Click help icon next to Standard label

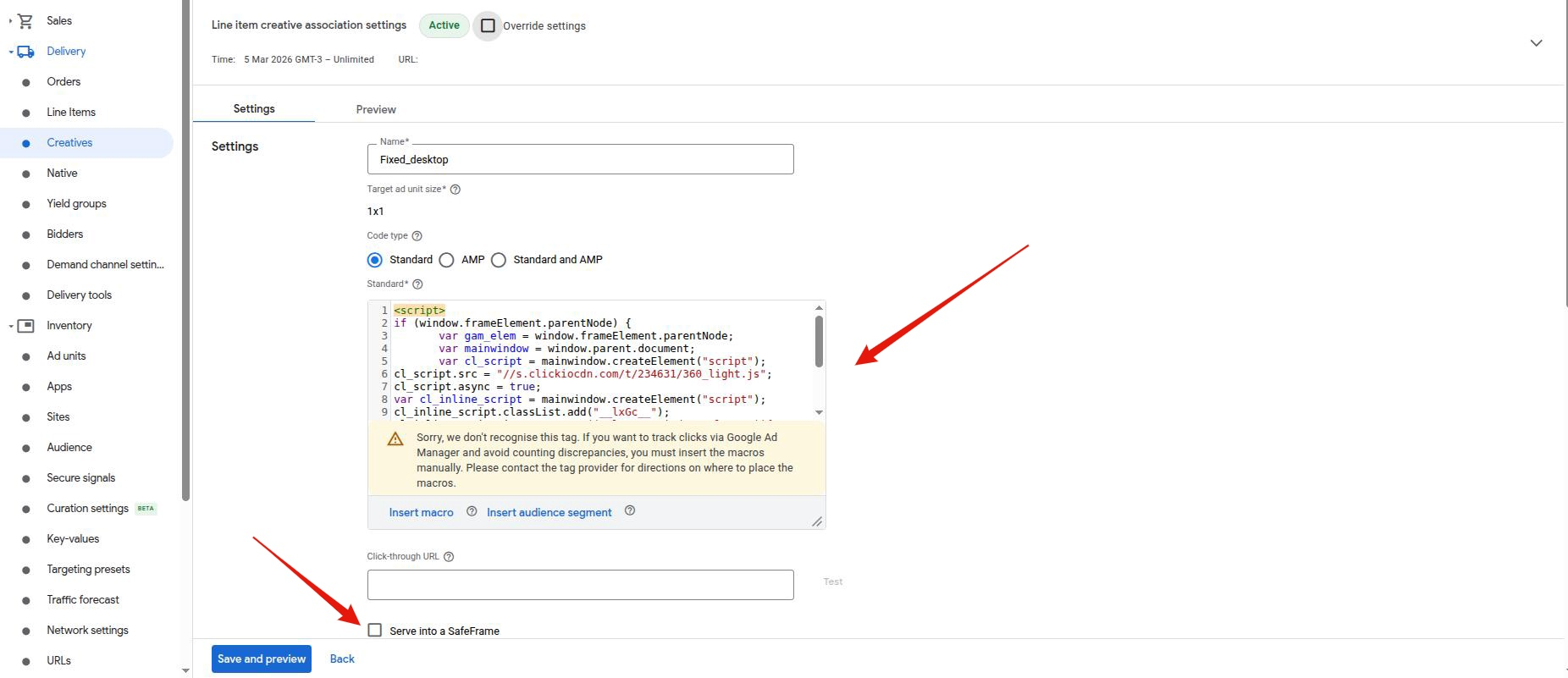[417, 284]
